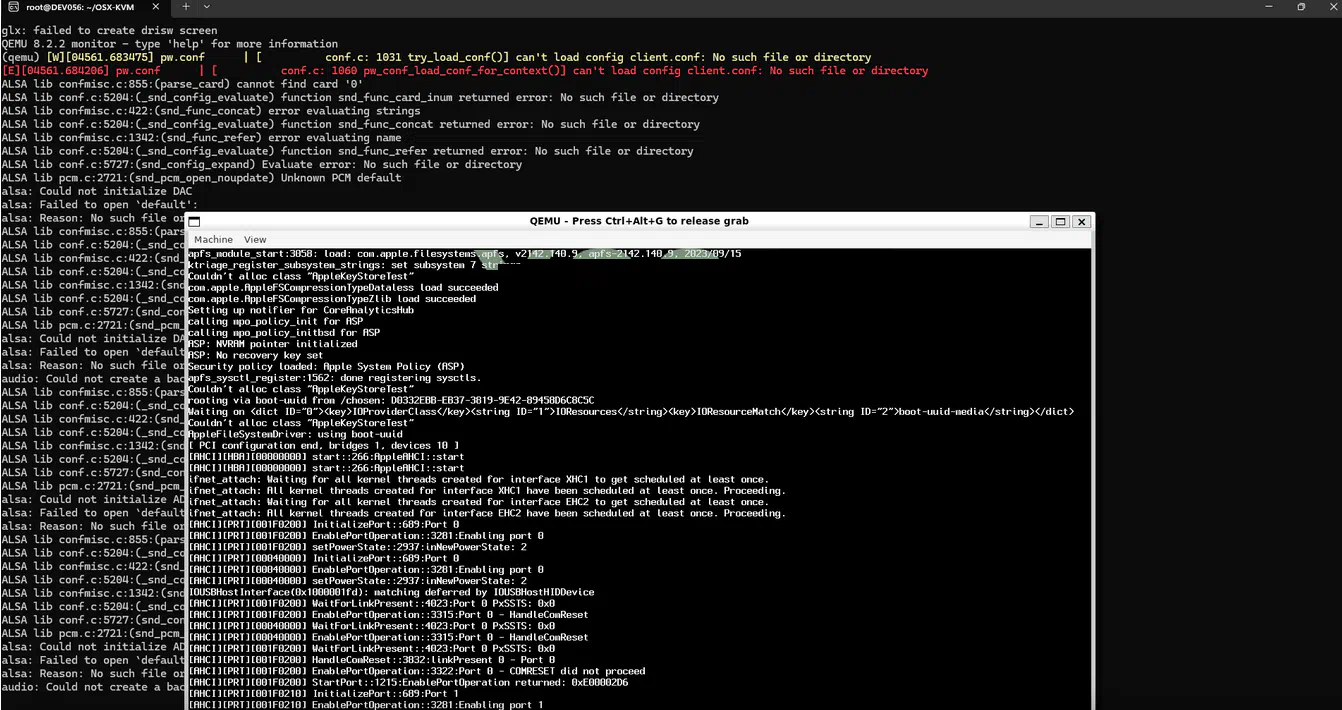Click 'Waiting on <dict ID="0">' line
This screenshot has height=710, width=1342.
pos(631,412)
